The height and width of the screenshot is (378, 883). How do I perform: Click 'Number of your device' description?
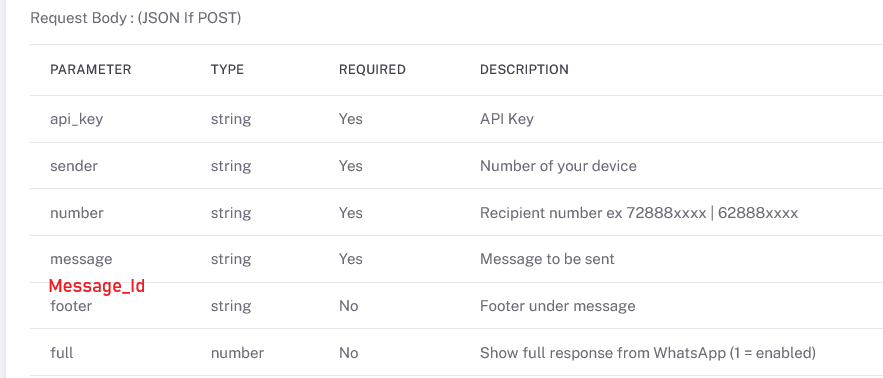tap(559, 167)
